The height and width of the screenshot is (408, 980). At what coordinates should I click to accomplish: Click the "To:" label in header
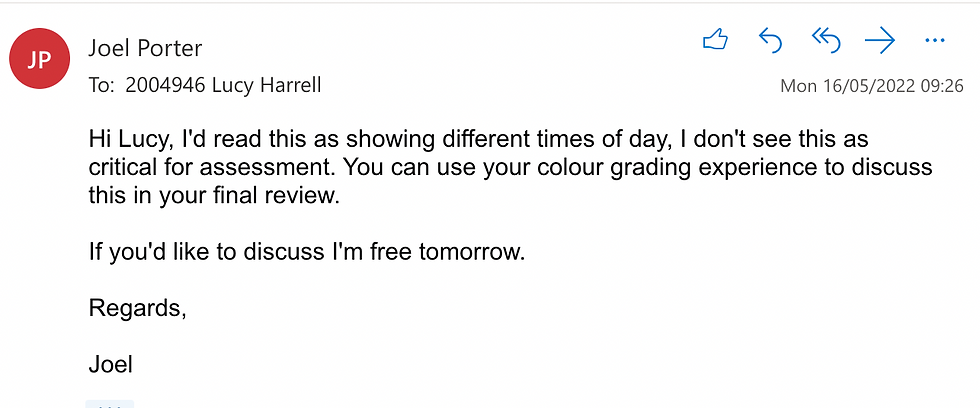(103, 85)
